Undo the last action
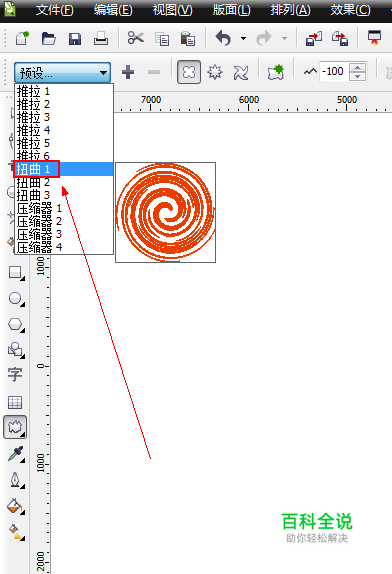 pyautogui.click(x=223, y=38)
